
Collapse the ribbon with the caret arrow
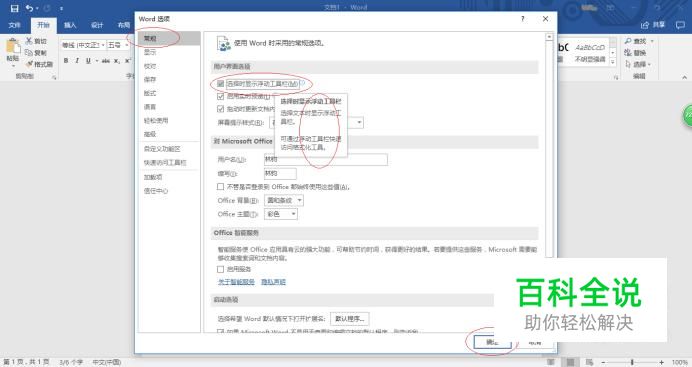[684, 77]
